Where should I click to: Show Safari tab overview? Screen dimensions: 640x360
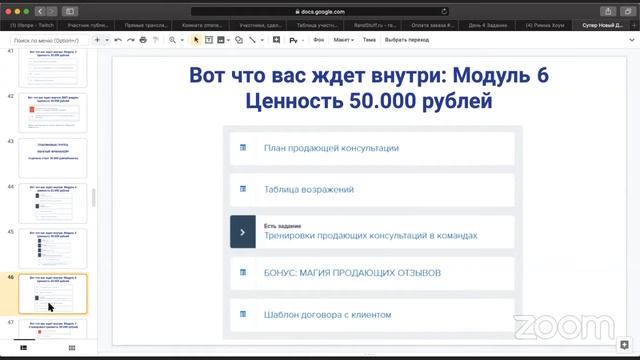[628, 11]
